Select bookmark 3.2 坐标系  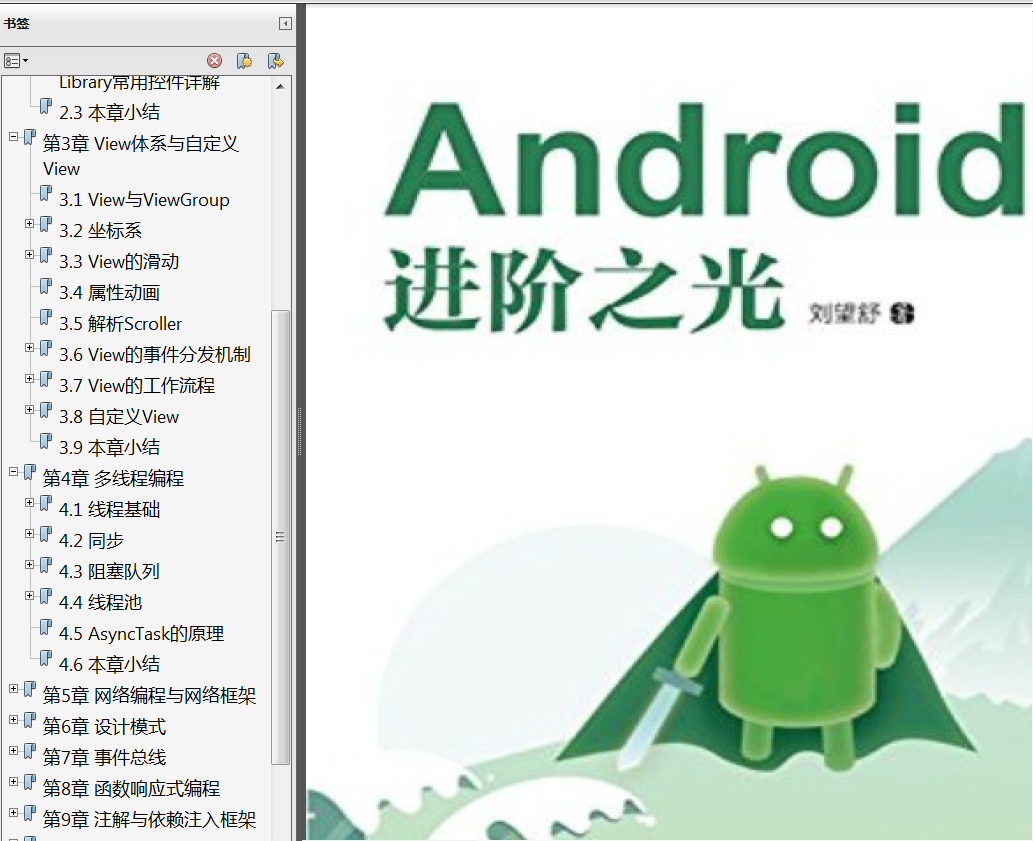pos(100,231)
